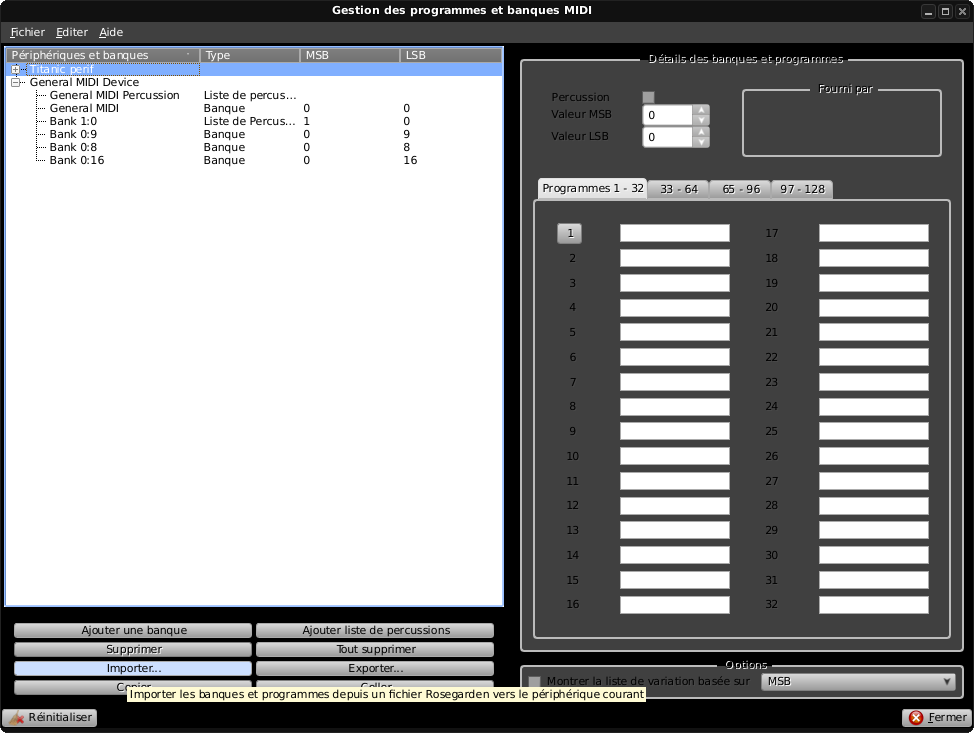The height and width of the screenshot is (733, 974).
Task: Open the MSB variation dropdown
Action: 858,681
